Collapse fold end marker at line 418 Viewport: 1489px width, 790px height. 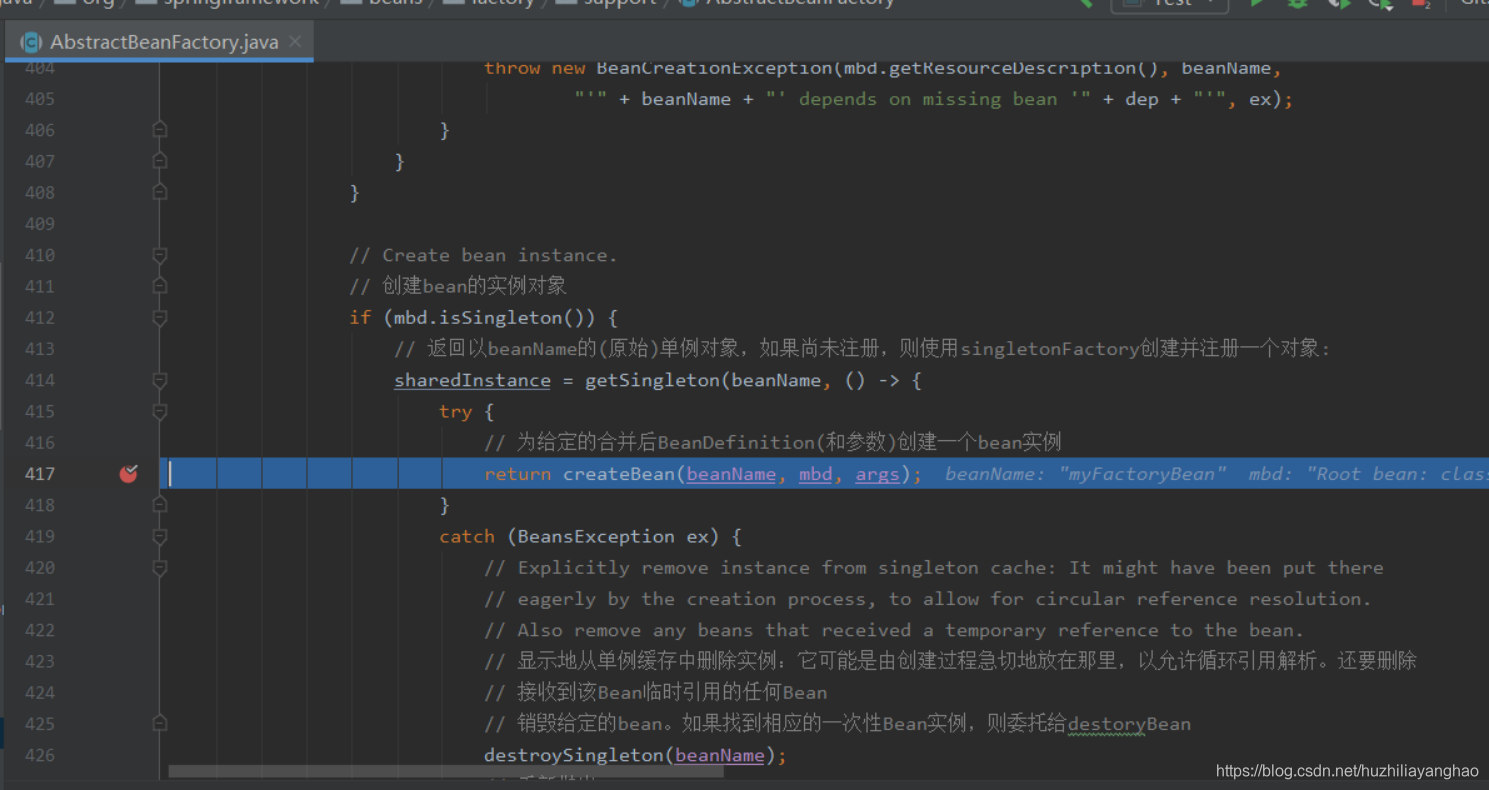159,505
